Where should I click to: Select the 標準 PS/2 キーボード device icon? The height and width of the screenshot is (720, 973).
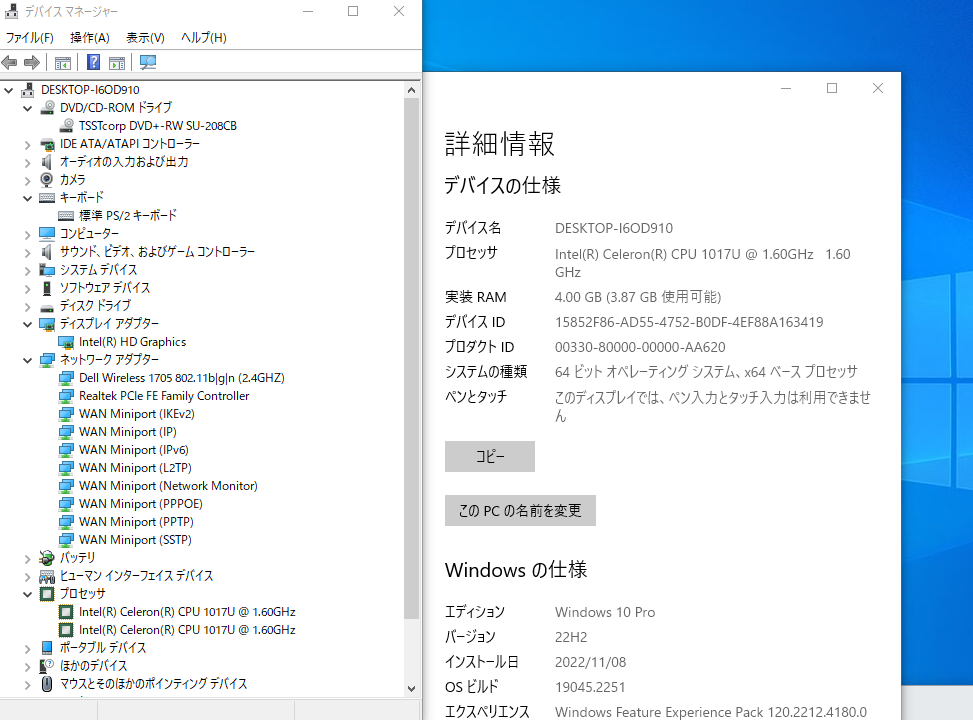pos(66,216)
